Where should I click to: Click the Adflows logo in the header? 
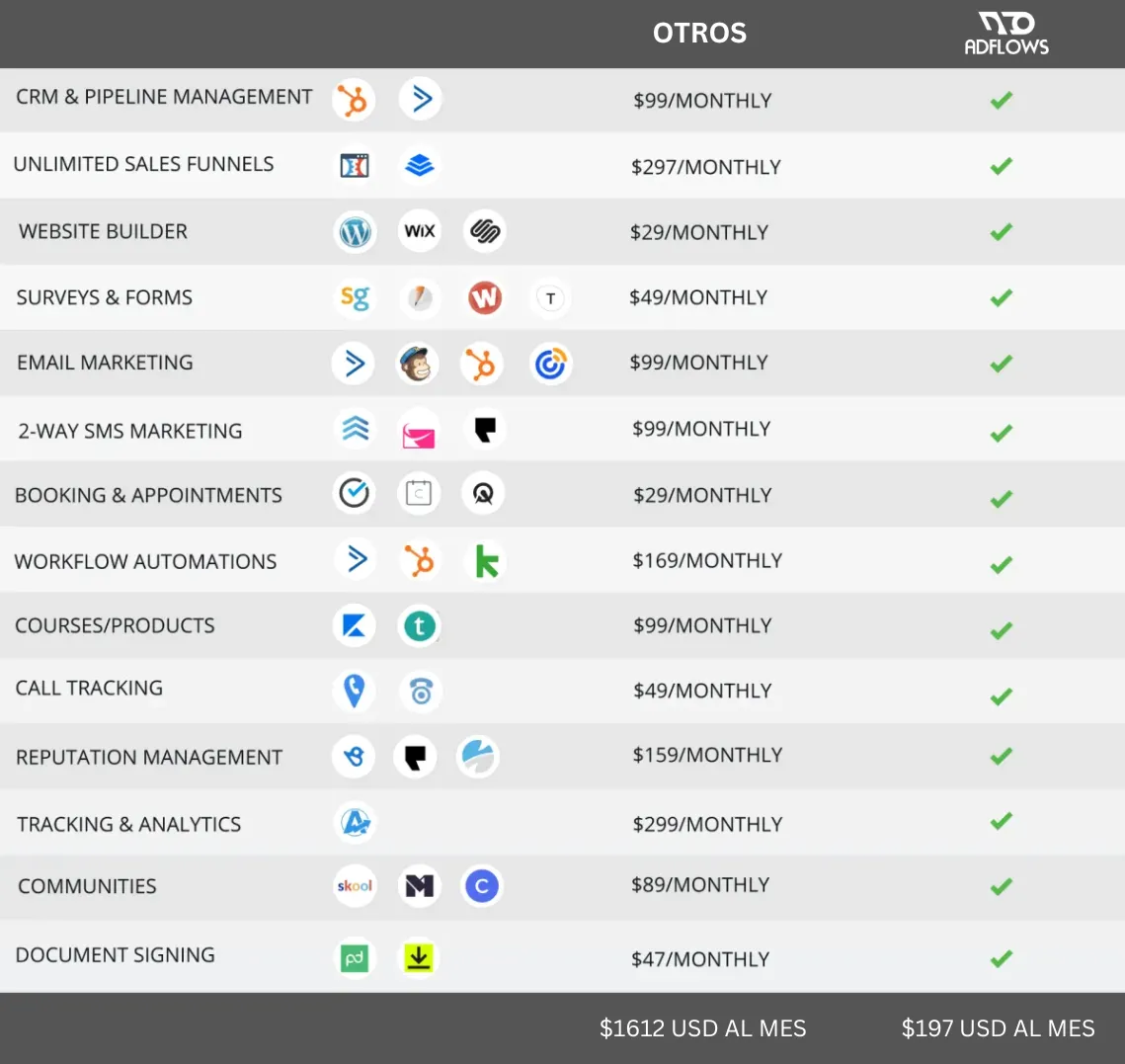click(1006, 34)
